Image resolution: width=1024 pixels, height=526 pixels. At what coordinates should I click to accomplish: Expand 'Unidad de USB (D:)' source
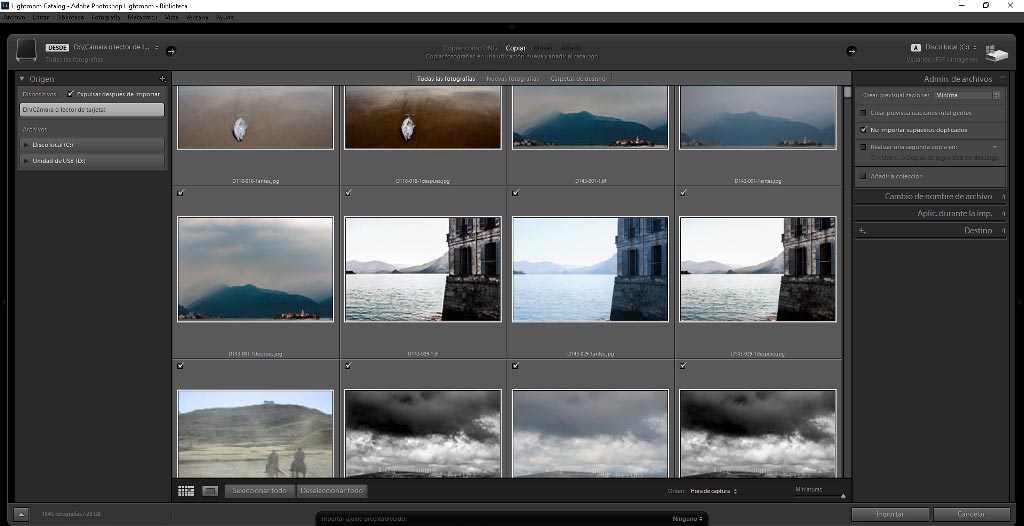(x=26, y=161)
